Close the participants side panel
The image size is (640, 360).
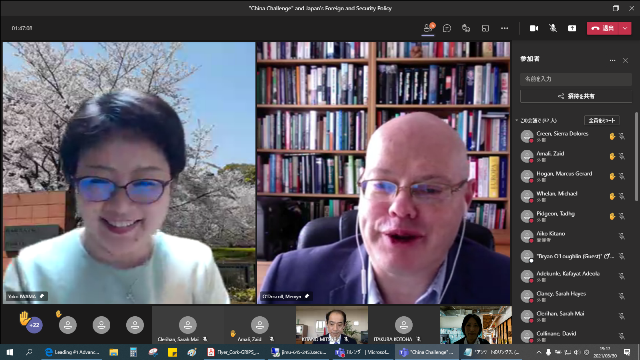click(626, 60)
